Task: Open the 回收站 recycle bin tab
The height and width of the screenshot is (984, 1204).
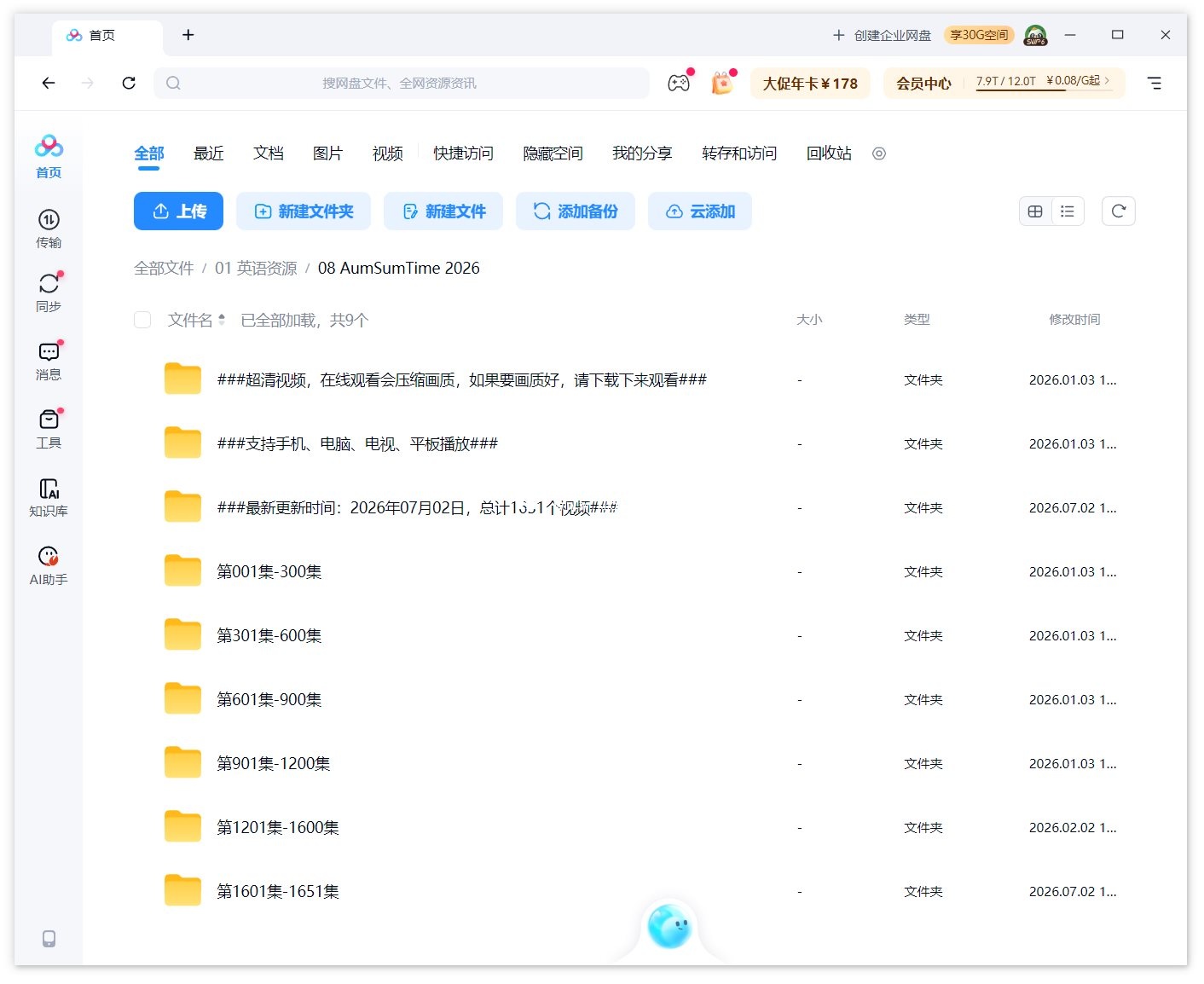Action: click(x=830, y=153)
